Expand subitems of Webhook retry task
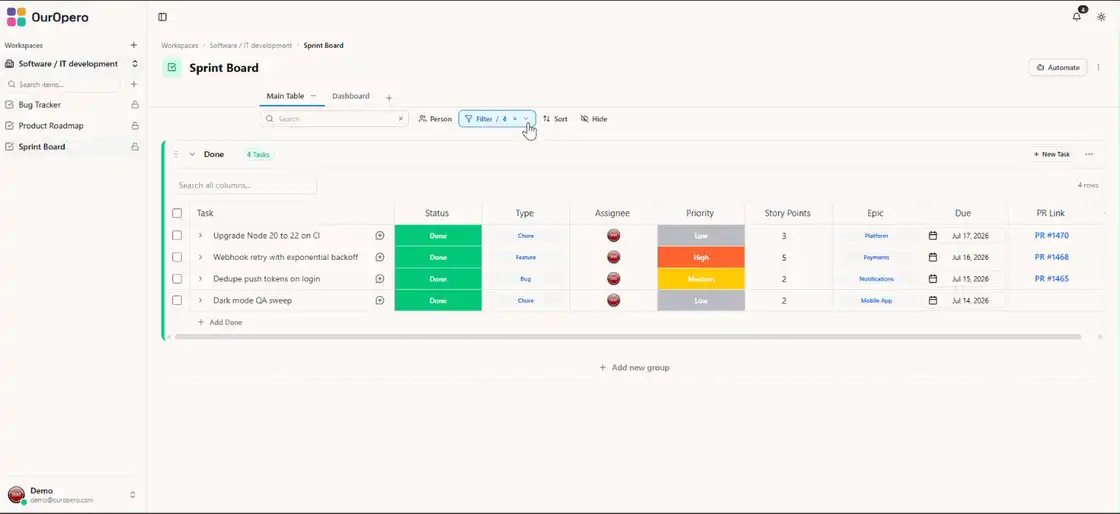 click(200, 257)
